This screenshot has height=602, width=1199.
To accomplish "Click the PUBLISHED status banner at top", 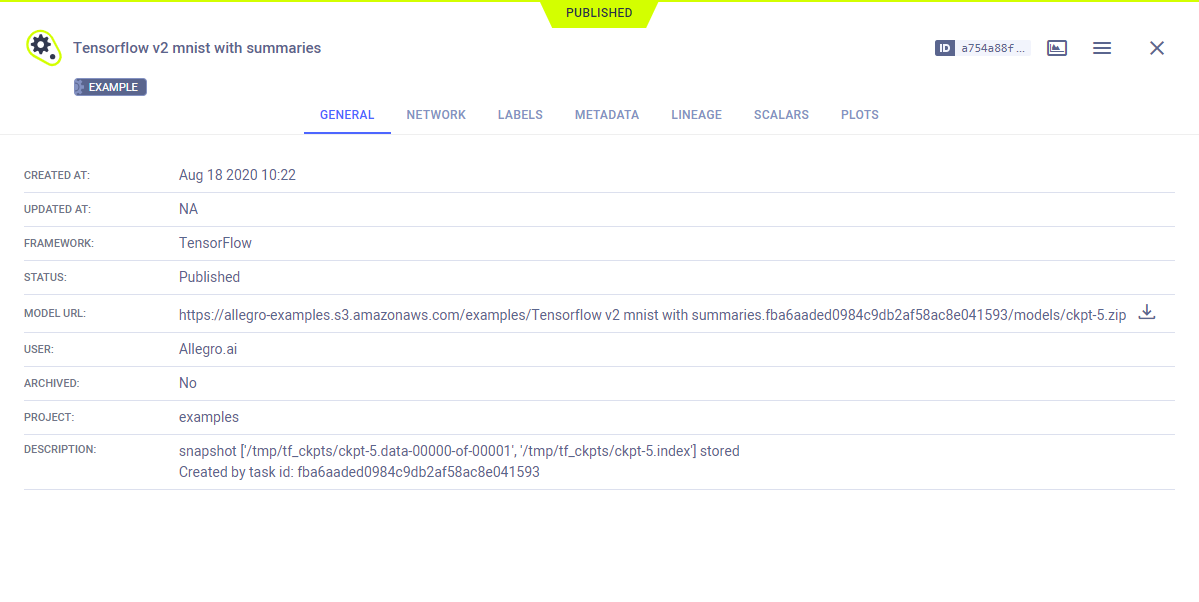I will pos(599,13).
